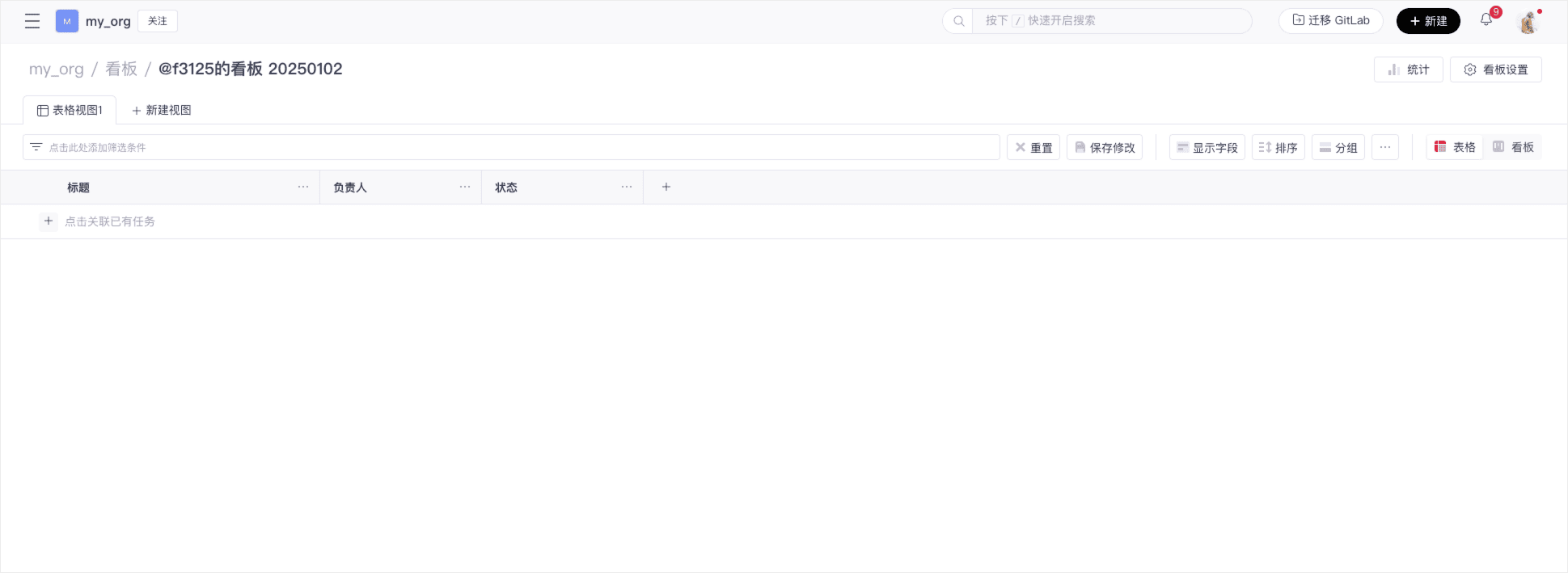Open the 分组 grouping options
Image resolution: width=1568 pixels, height=573 pixels.
pyautogui.click(x=1338, y=147)
